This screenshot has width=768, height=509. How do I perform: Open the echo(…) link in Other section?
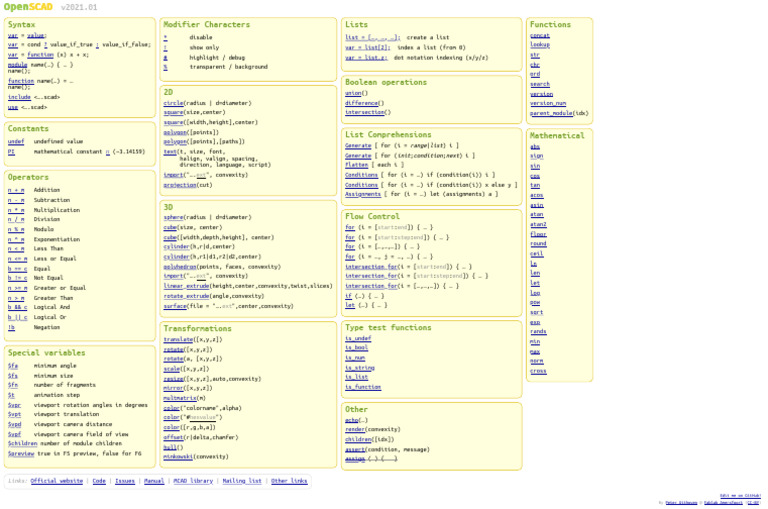[352, 420]
